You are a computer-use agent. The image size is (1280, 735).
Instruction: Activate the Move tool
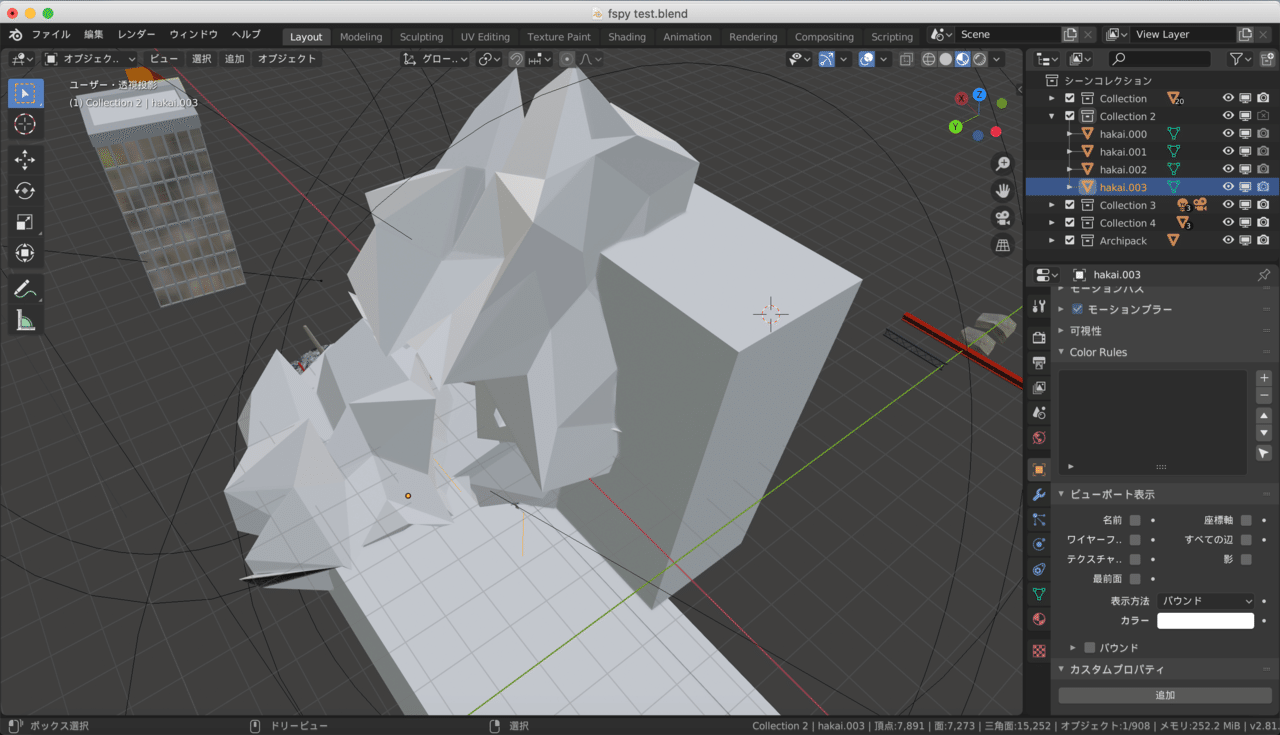pos(26,160)
